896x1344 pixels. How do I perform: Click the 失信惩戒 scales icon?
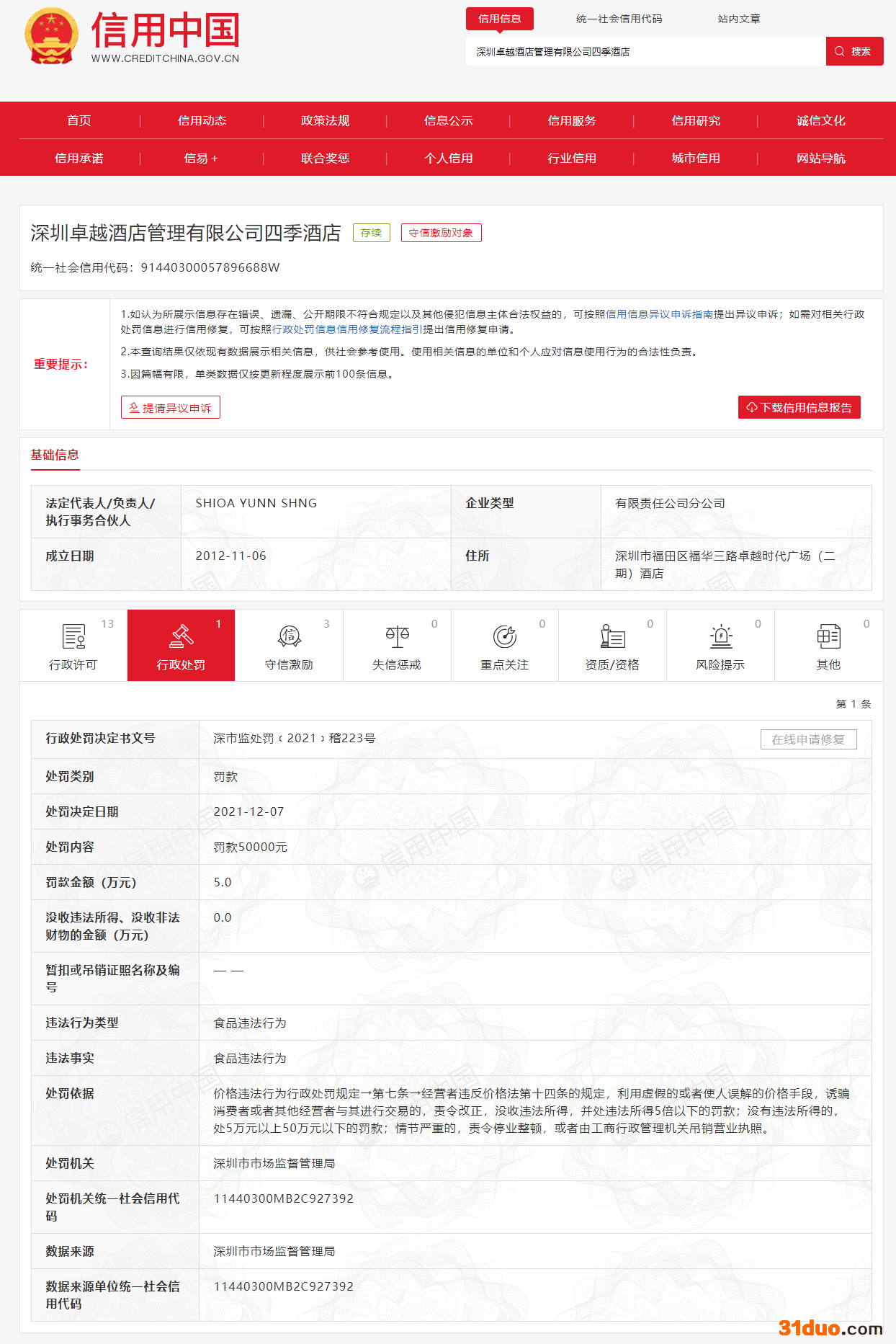(x=397, y=636)
